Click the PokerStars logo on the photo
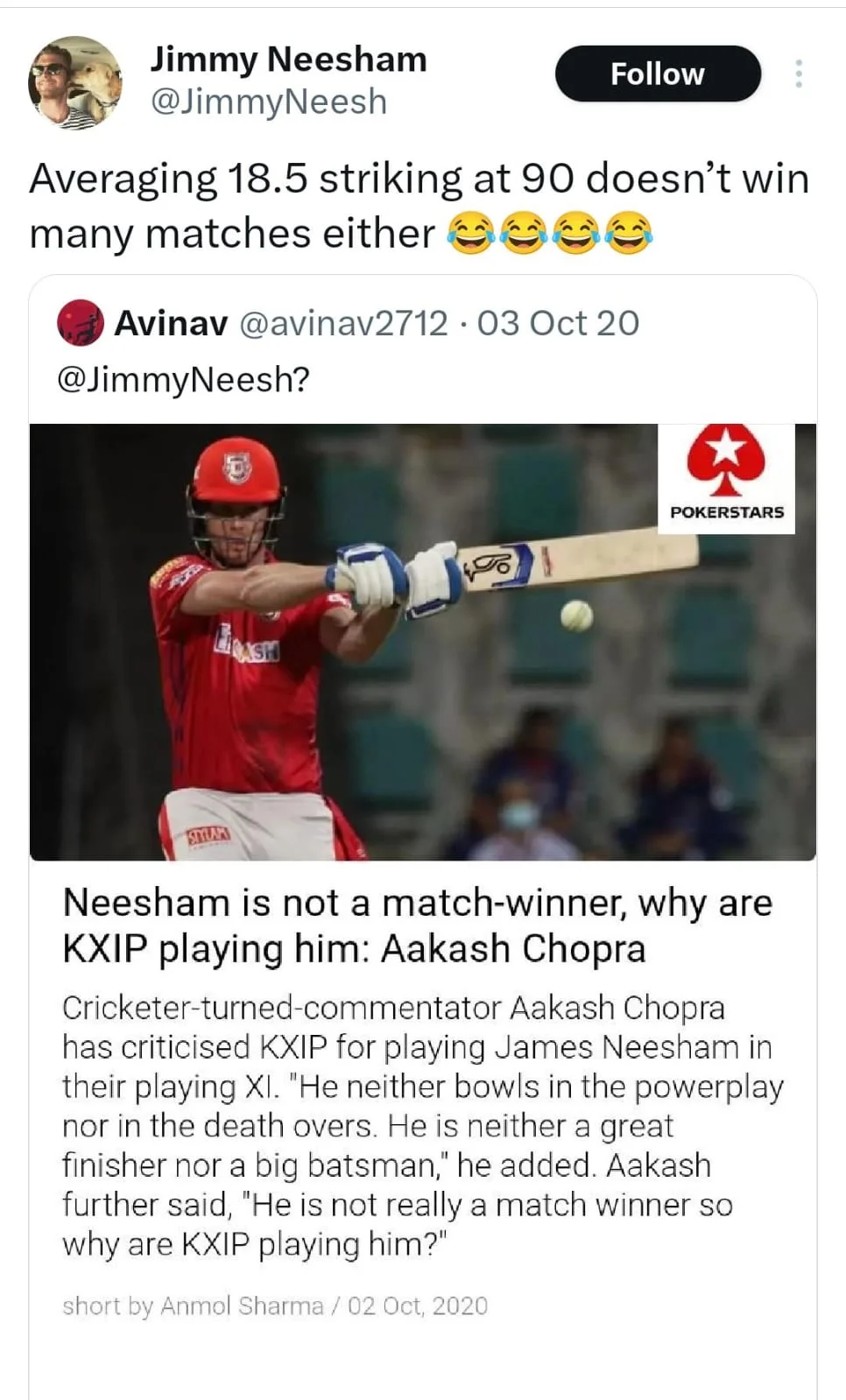 pos(726,477)
